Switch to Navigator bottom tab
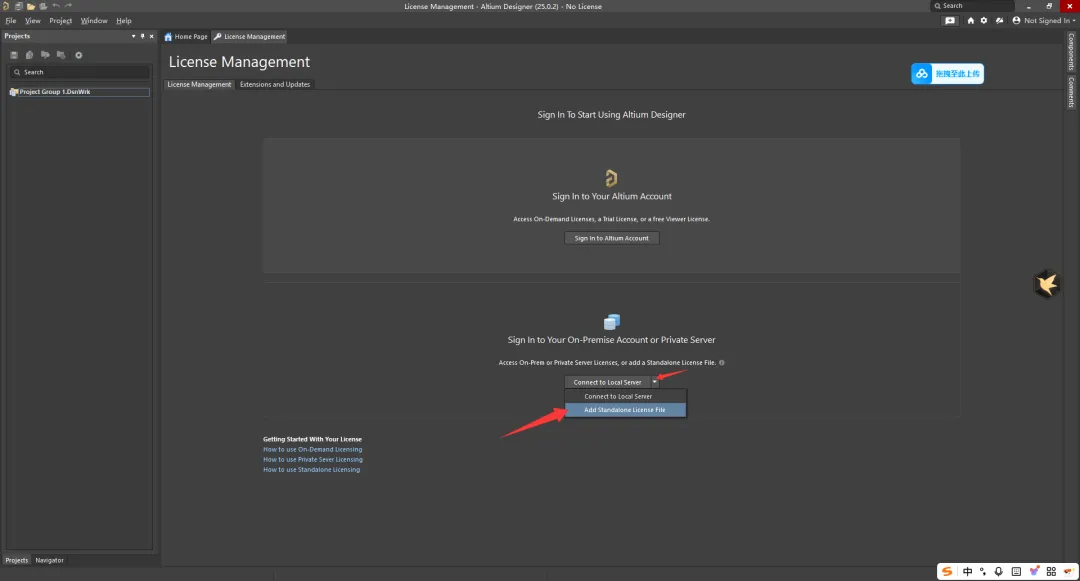The width and height of the screenshot is (1080, 581). (50, 560)
